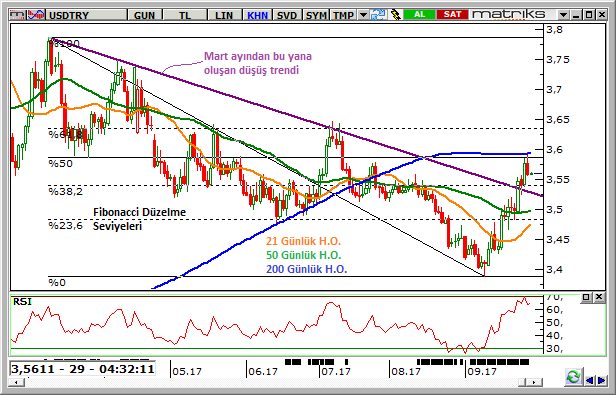Step chart forward with blue right arrow
Viewport: 616px width, 395px height.
601,380
